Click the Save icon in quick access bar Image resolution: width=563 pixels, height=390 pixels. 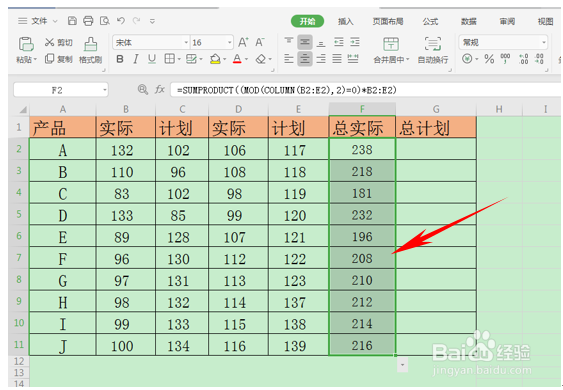pyautogui.click(x=72, y=21)
